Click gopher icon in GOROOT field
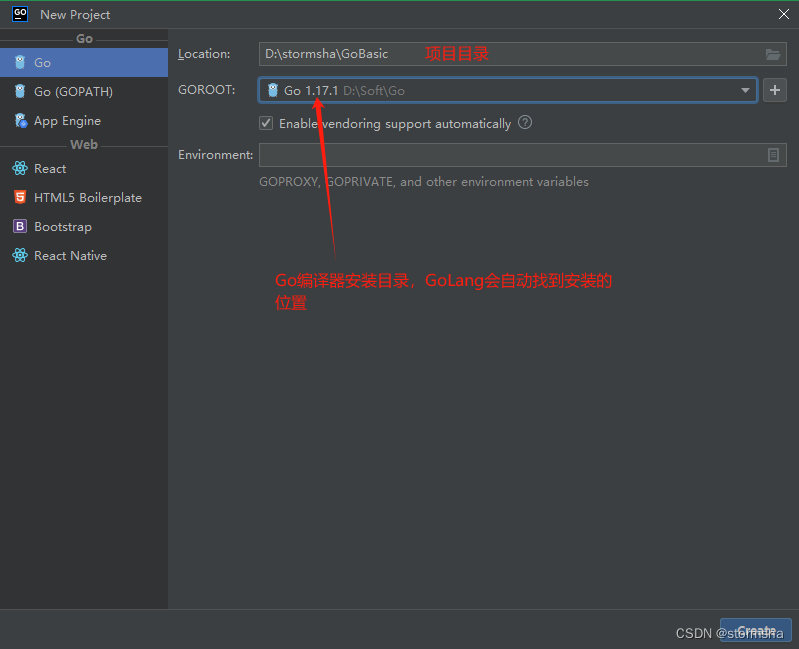 [273, 90]
